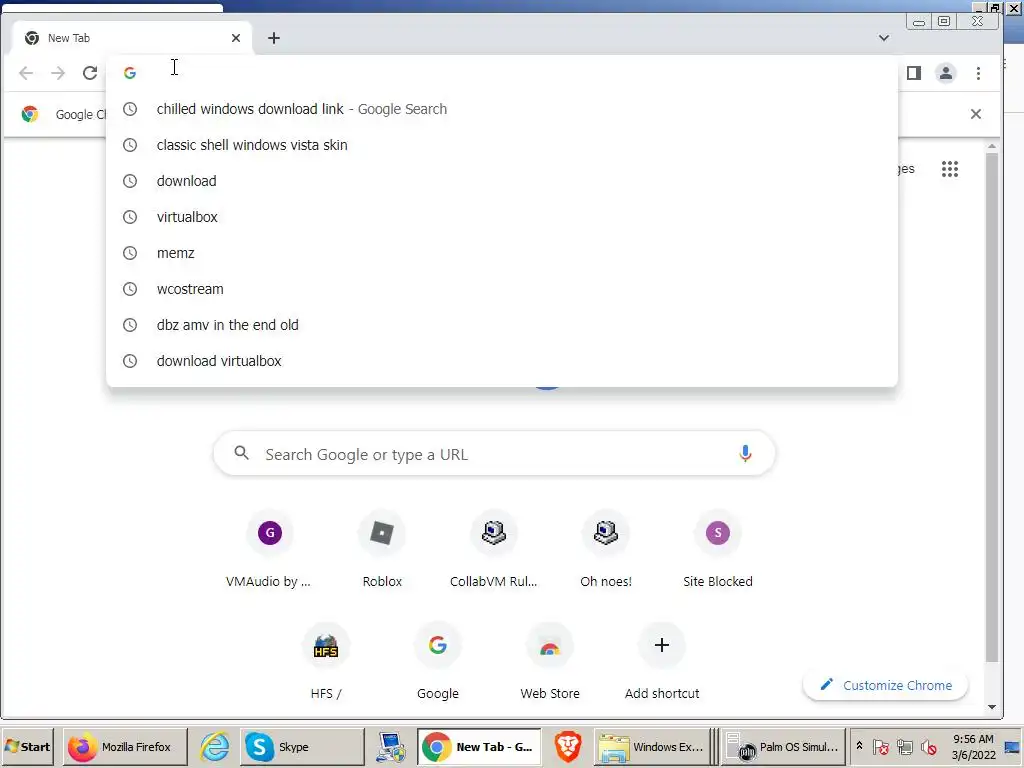Expand hidden system tray icons

(859, 746)
